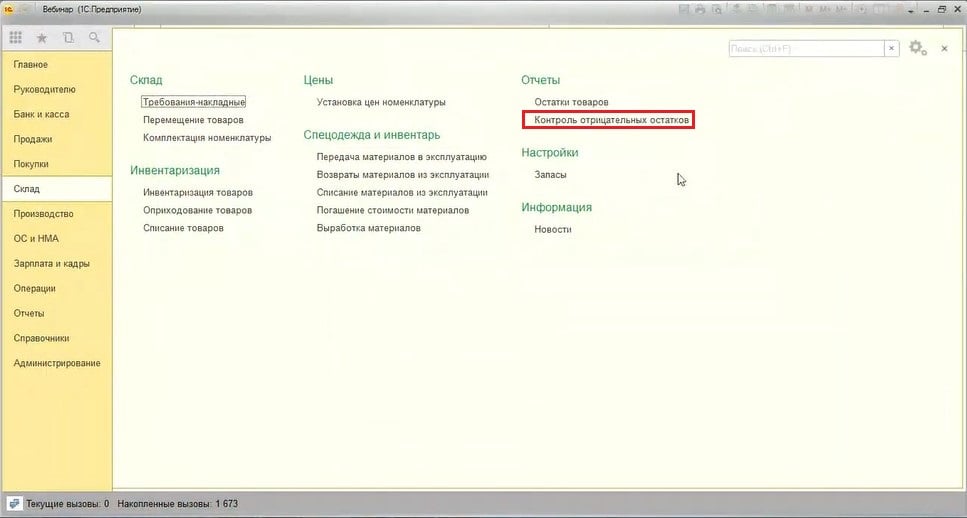
Task: Click the Текущие вызовы: 0 status text
Action: click(67, 504)
